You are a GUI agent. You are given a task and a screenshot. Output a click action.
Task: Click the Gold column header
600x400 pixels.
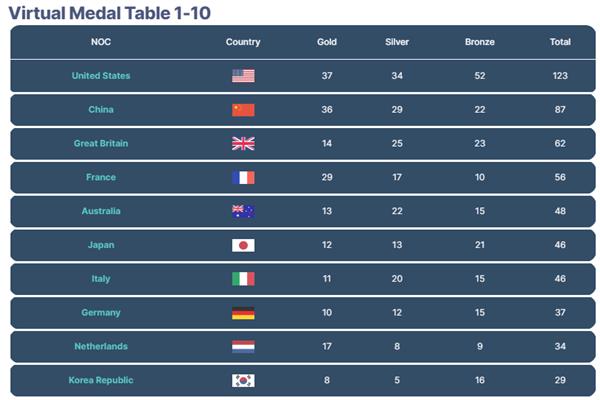click(x=327, y=42)
